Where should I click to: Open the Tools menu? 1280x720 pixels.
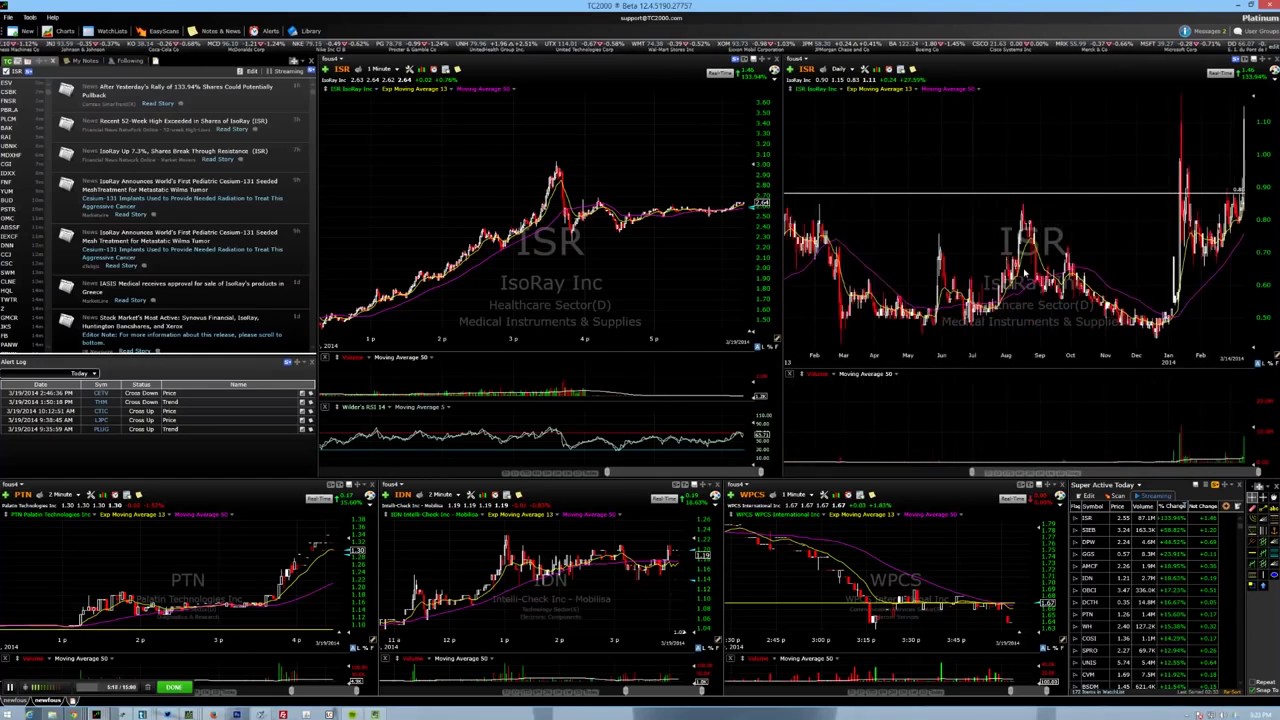(30, 17)
